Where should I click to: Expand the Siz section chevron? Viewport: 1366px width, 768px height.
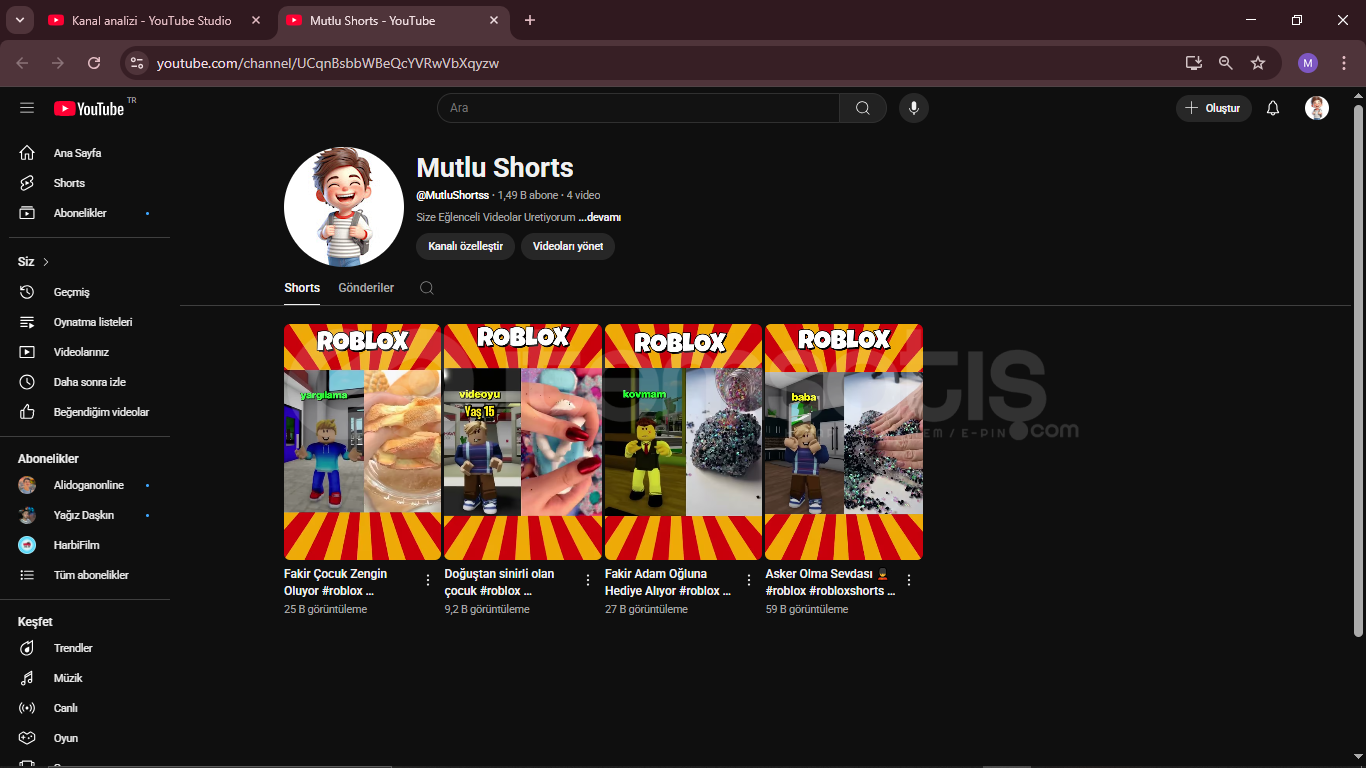[x=46, y=262]
